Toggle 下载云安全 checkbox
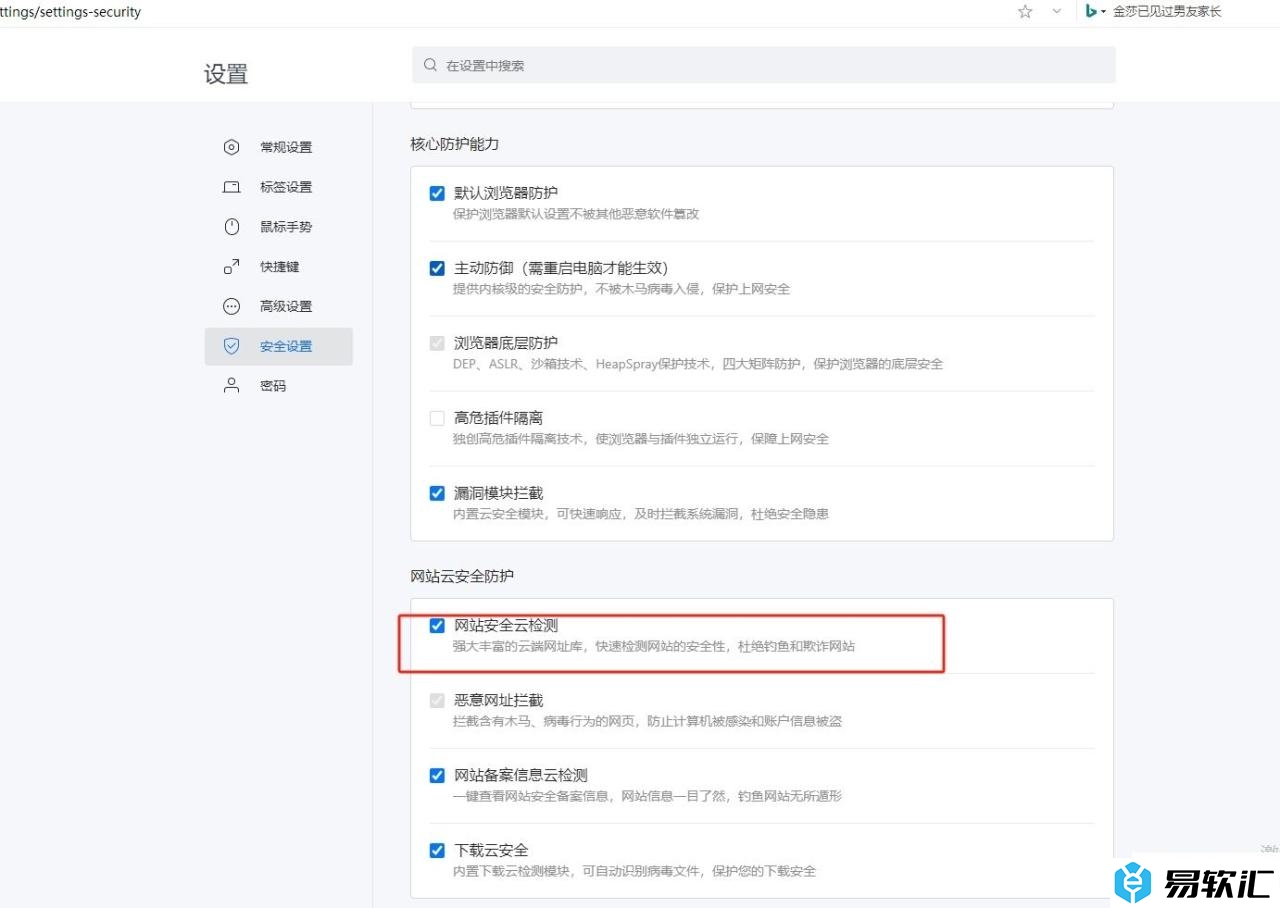The width and height of the screenshot is (1280, 908). pos(437,851)
